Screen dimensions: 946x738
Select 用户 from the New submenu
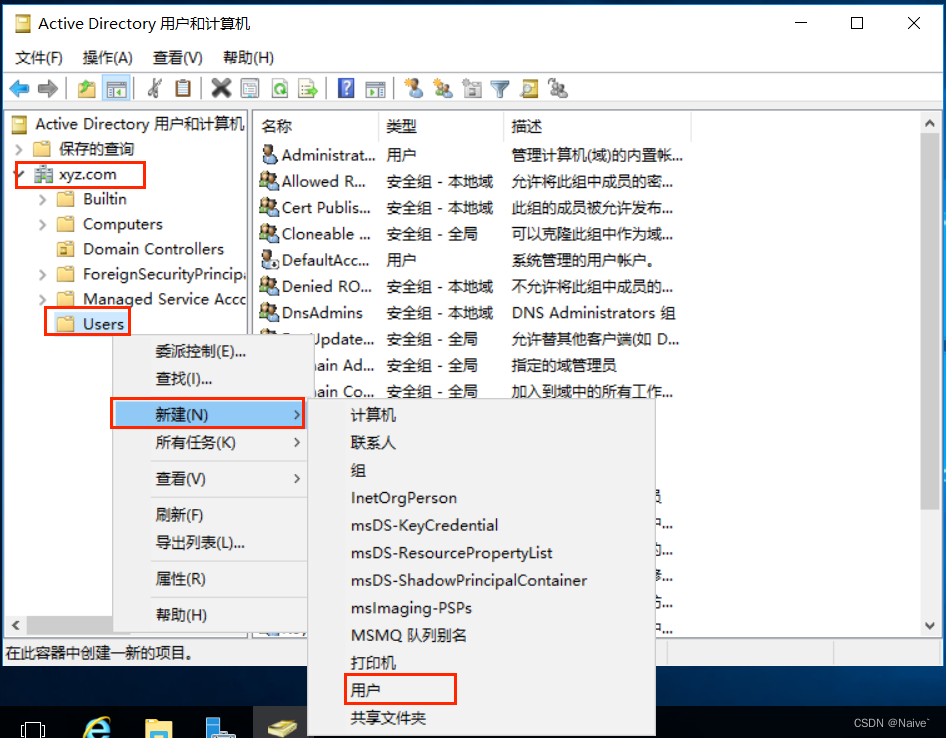(x=481, y=690)
